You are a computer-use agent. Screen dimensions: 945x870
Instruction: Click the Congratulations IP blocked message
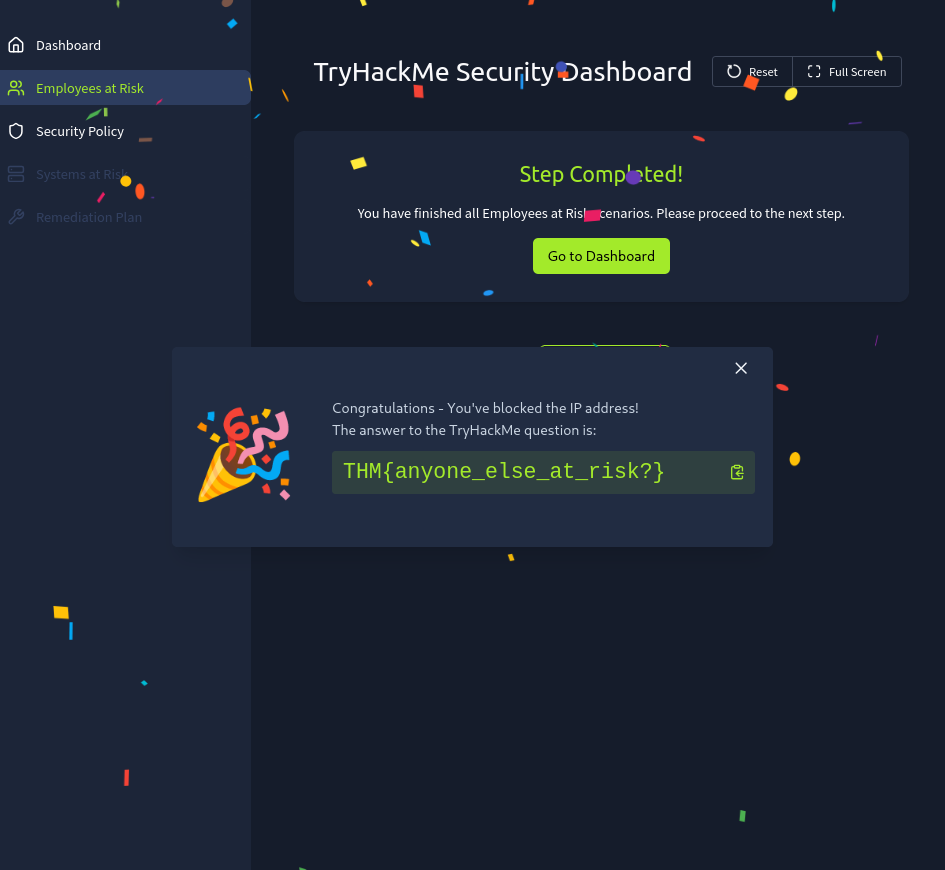(485, 408)
